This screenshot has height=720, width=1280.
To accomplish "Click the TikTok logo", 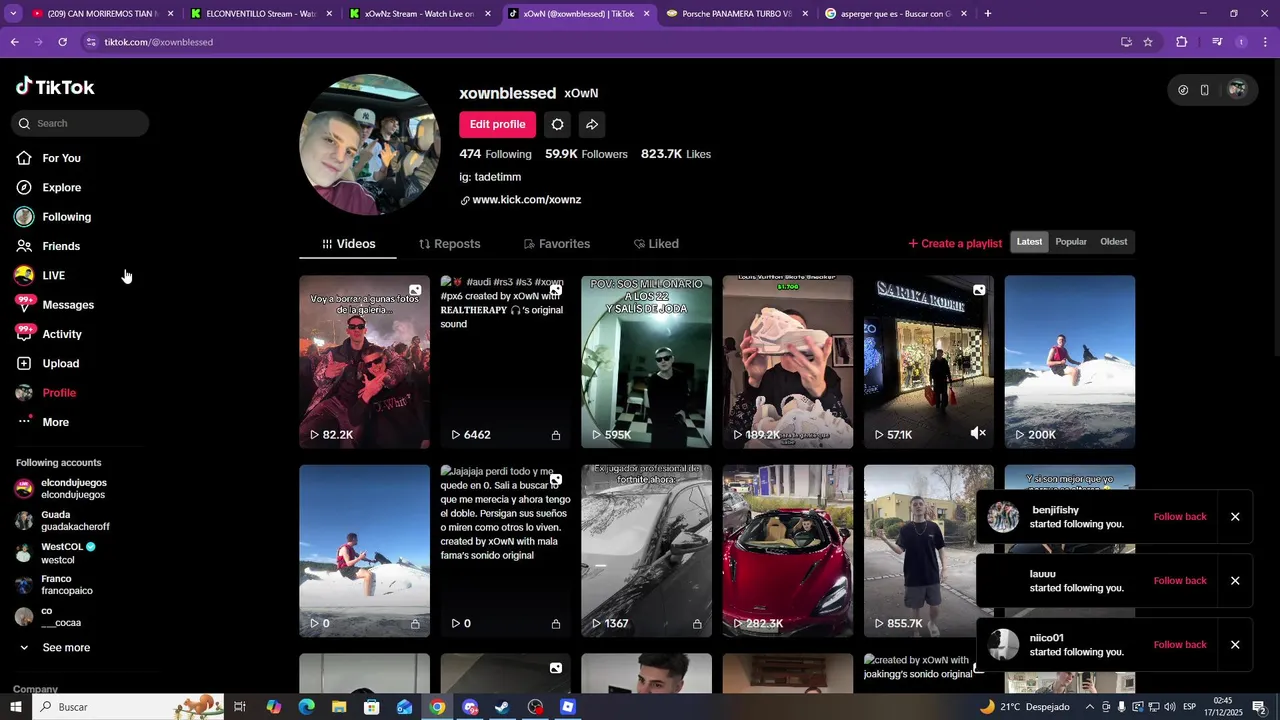I will click(x=55, y=87).
